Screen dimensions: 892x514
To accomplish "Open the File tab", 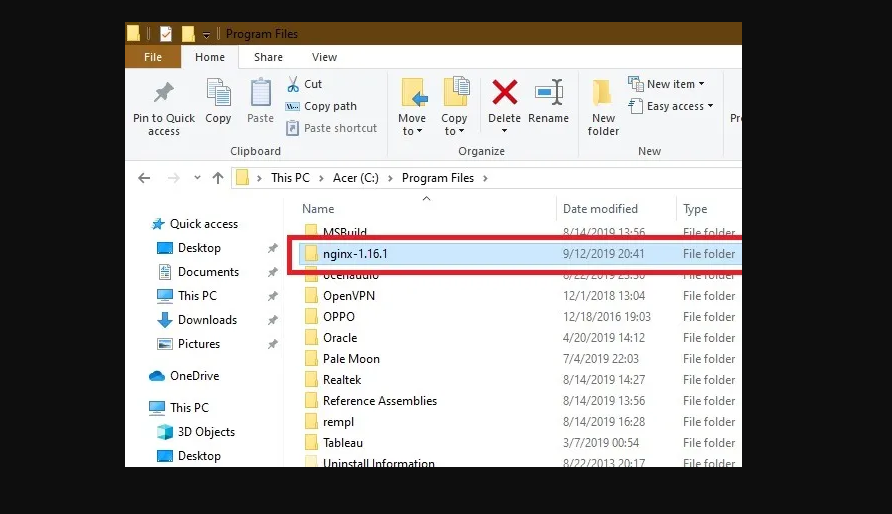I will pos(153,57).
